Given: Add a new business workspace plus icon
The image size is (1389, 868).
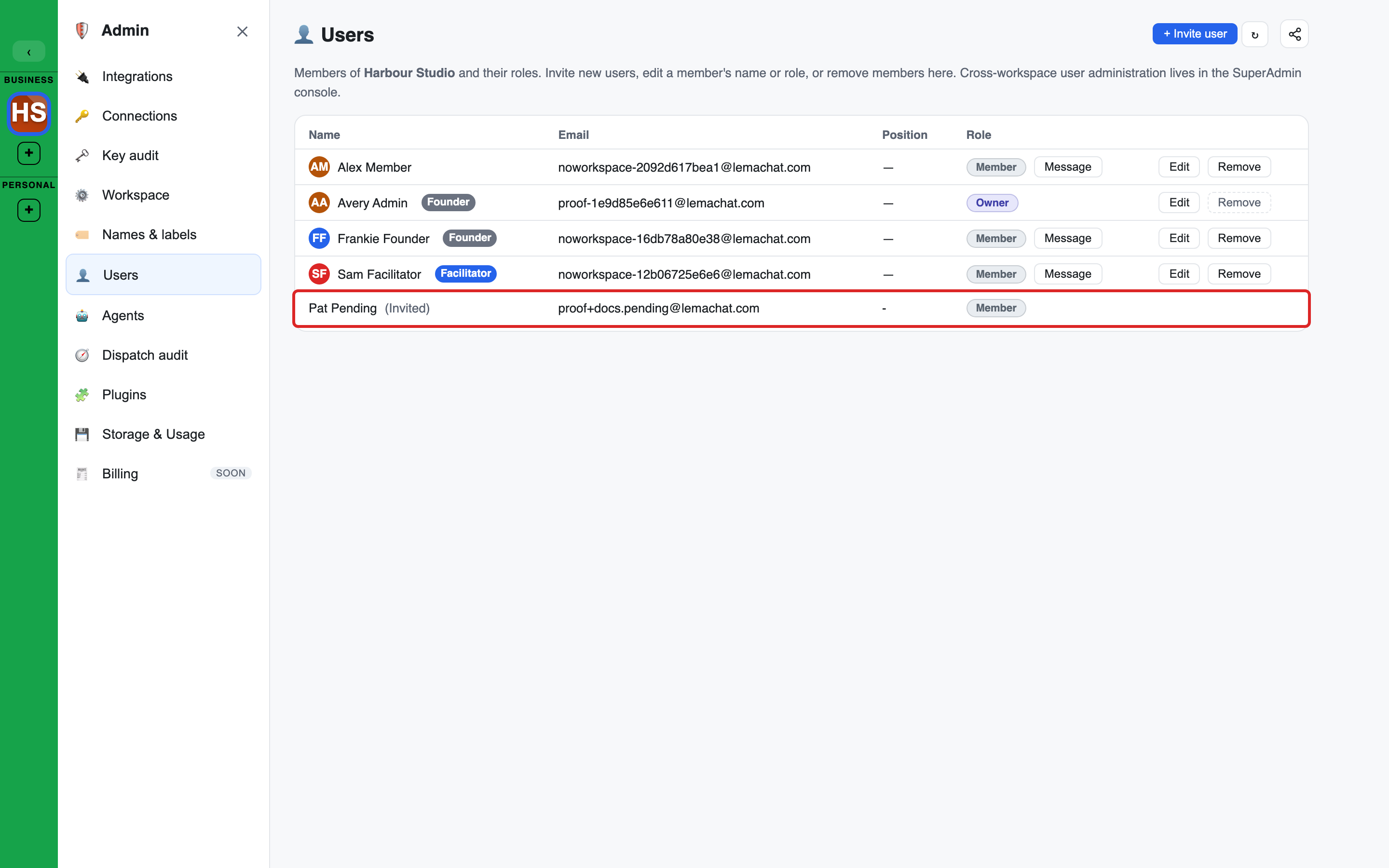Looking at the screenshot, I should 29,153.
